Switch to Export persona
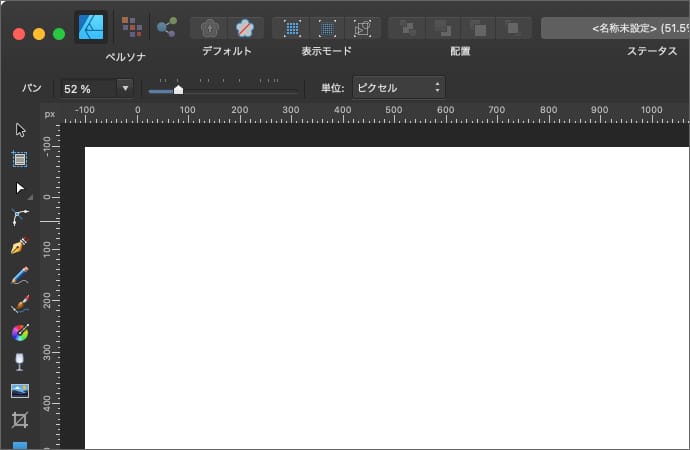 point(166,26)
